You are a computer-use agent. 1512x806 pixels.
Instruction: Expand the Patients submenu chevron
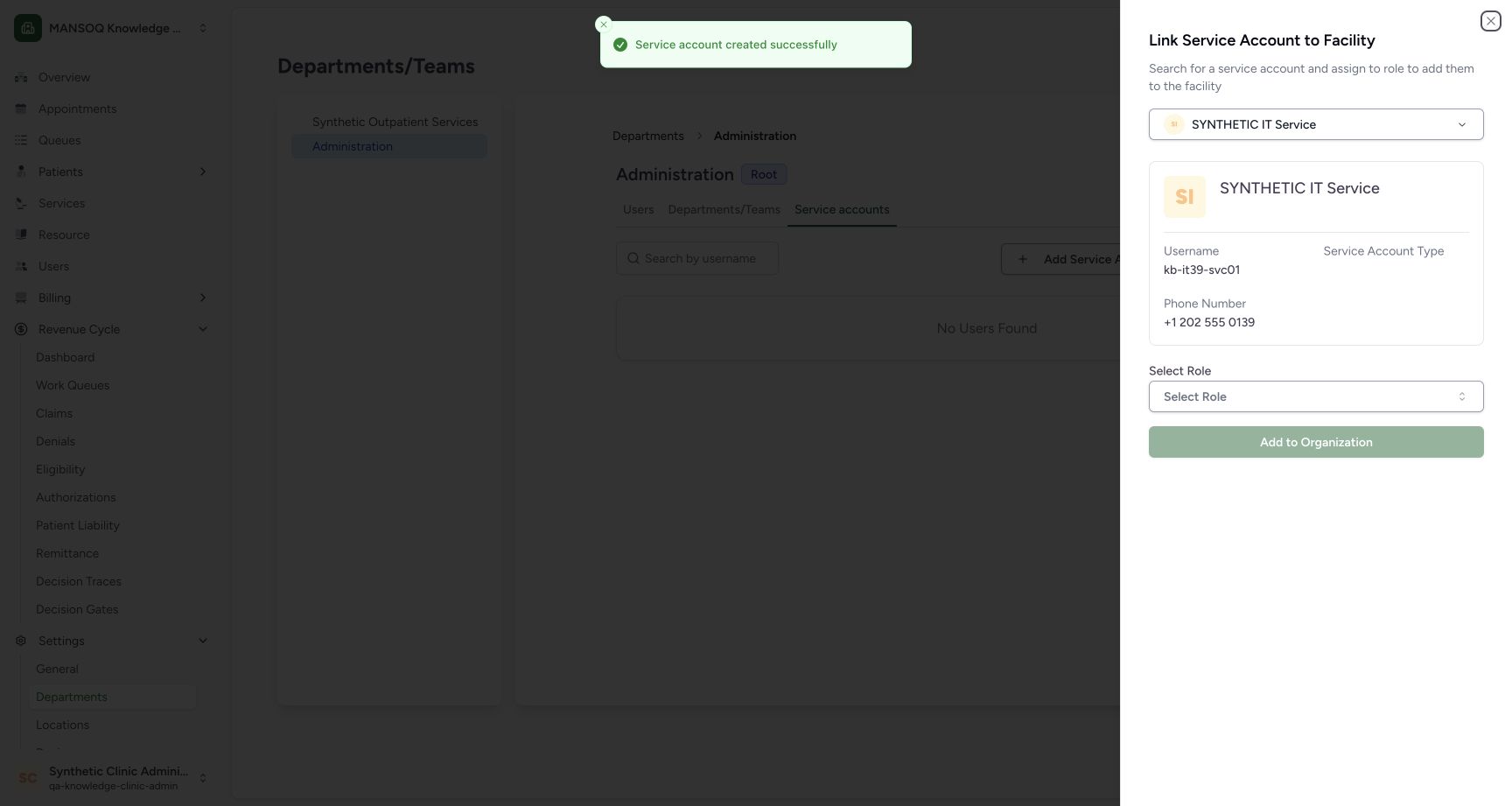[203, 172]
